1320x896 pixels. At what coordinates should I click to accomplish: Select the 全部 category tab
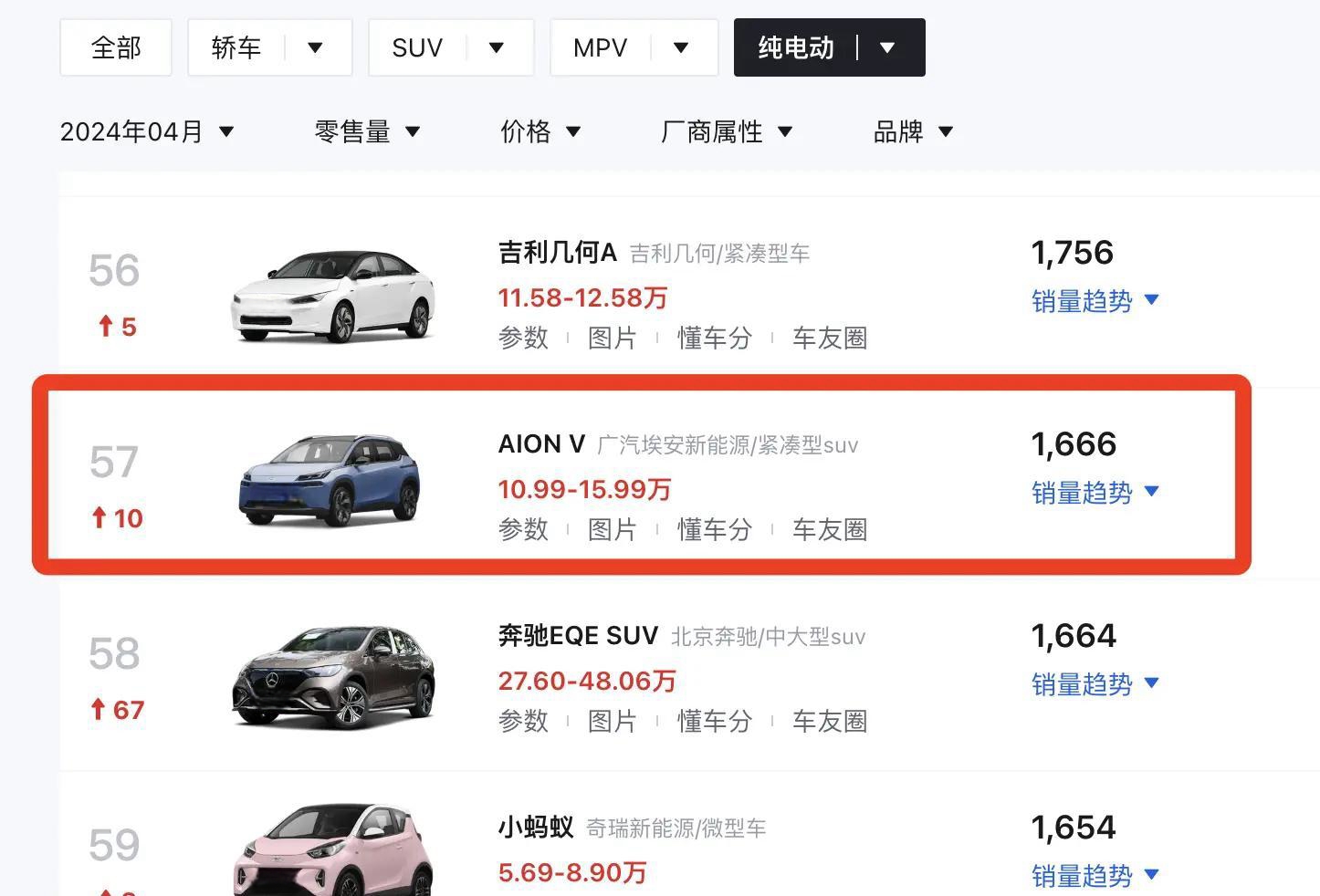(x=116, y=47)
